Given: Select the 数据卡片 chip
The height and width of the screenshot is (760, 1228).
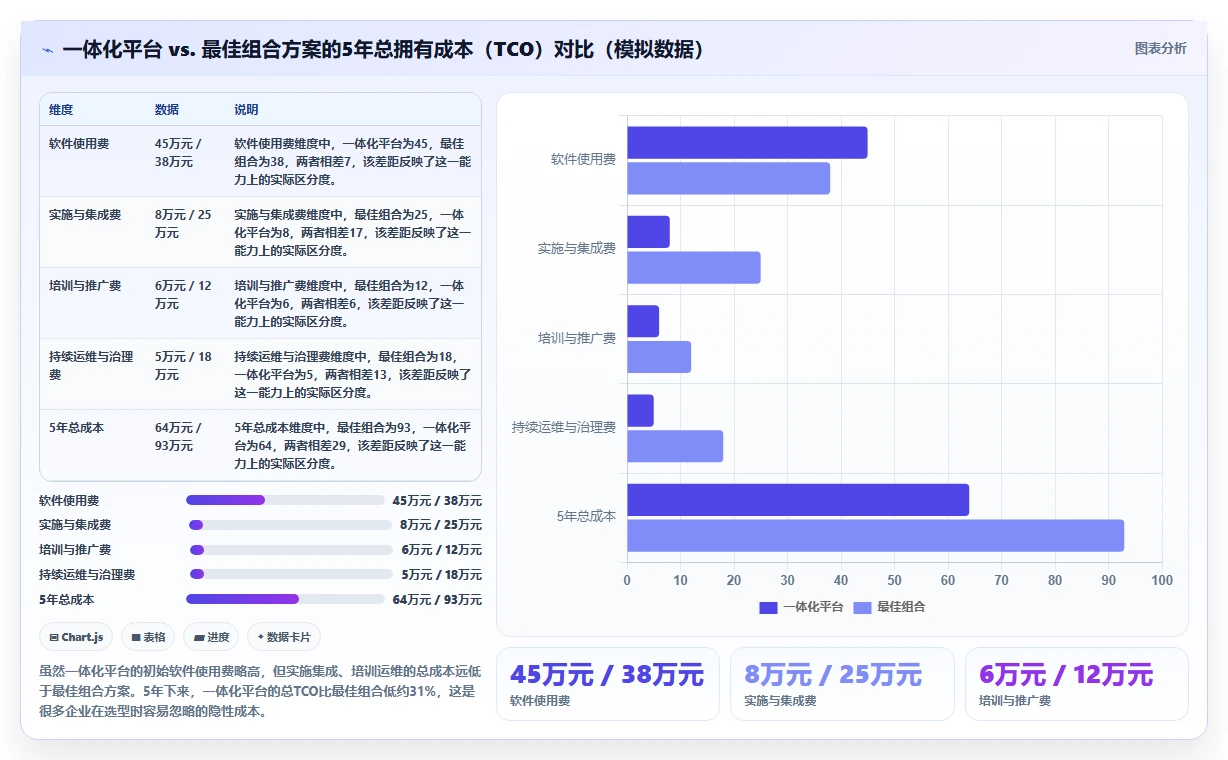Looking at the screenshot, I should pos(284,637).
